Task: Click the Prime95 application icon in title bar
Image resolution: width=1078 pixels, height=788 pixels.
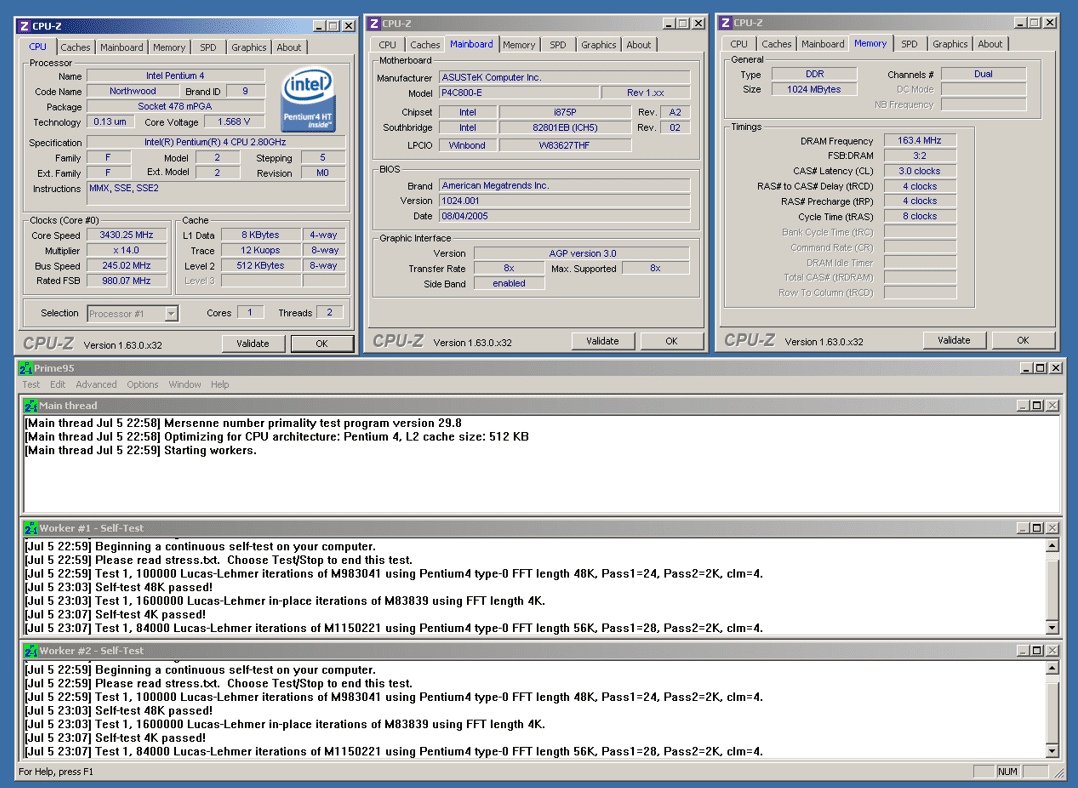Action: [26, 368]
